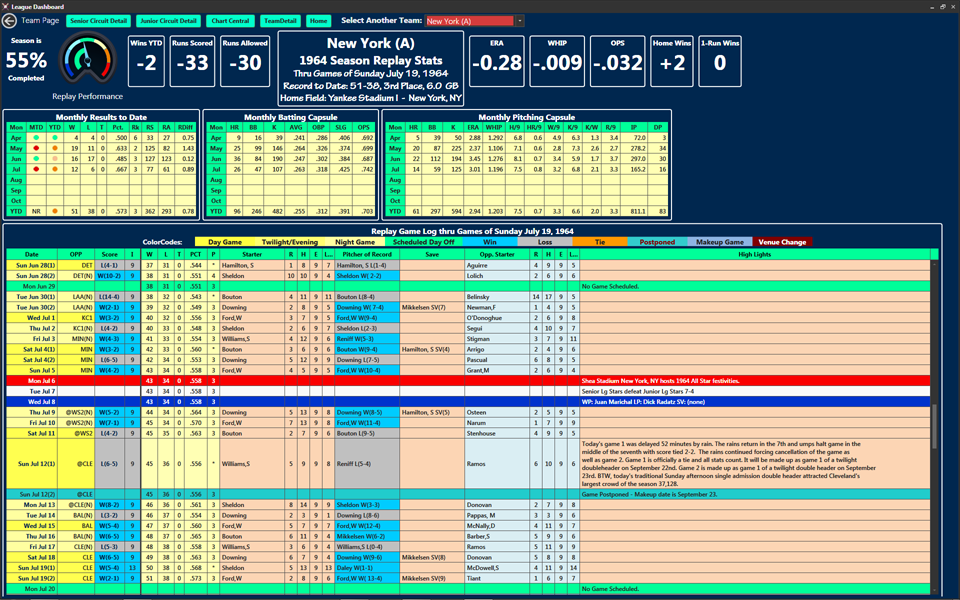The height and width of the screenshot is (600, 960).
Task: Open the TeamDetail view
Action: tap(280, 21)
